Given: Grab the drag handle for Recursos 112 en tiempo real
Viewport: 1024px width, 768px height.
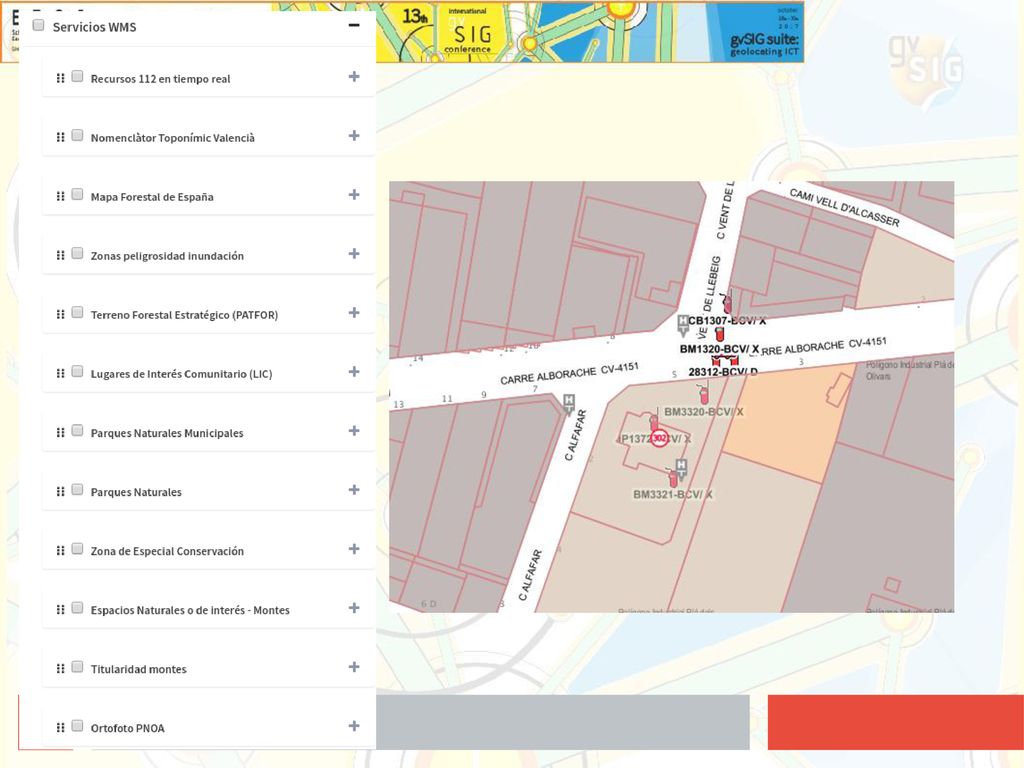Looking at the screenshot, I should point(60,78).
